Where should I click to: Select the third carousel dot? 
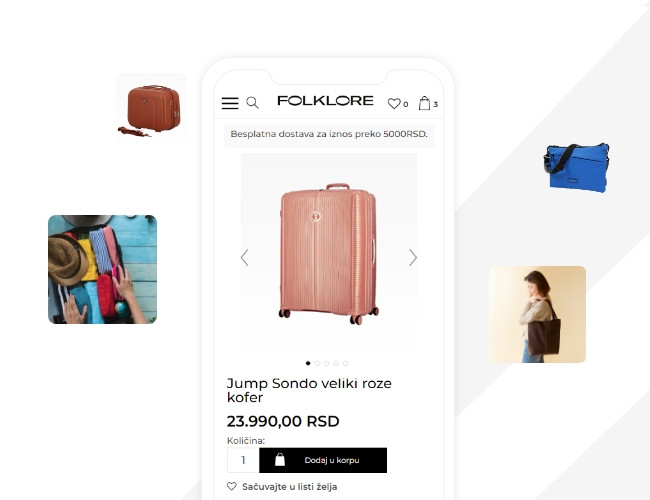[327, 363]
